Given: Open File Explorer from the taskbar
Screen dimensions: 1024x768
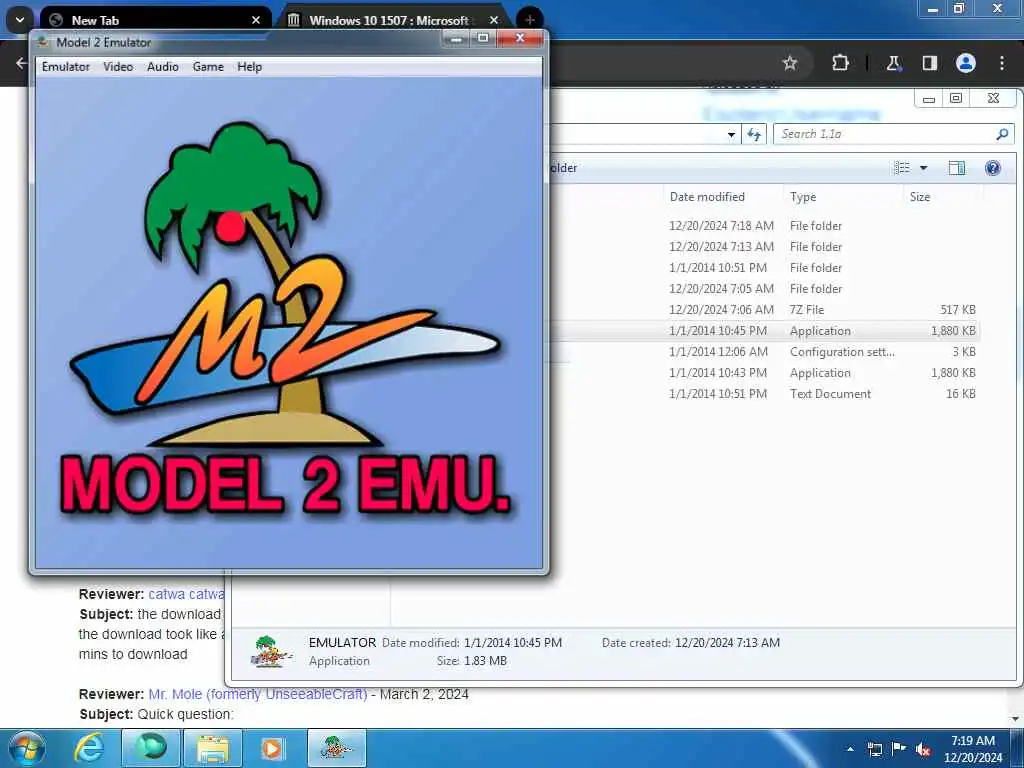Looking at the screenshot, I should [213, 748].
